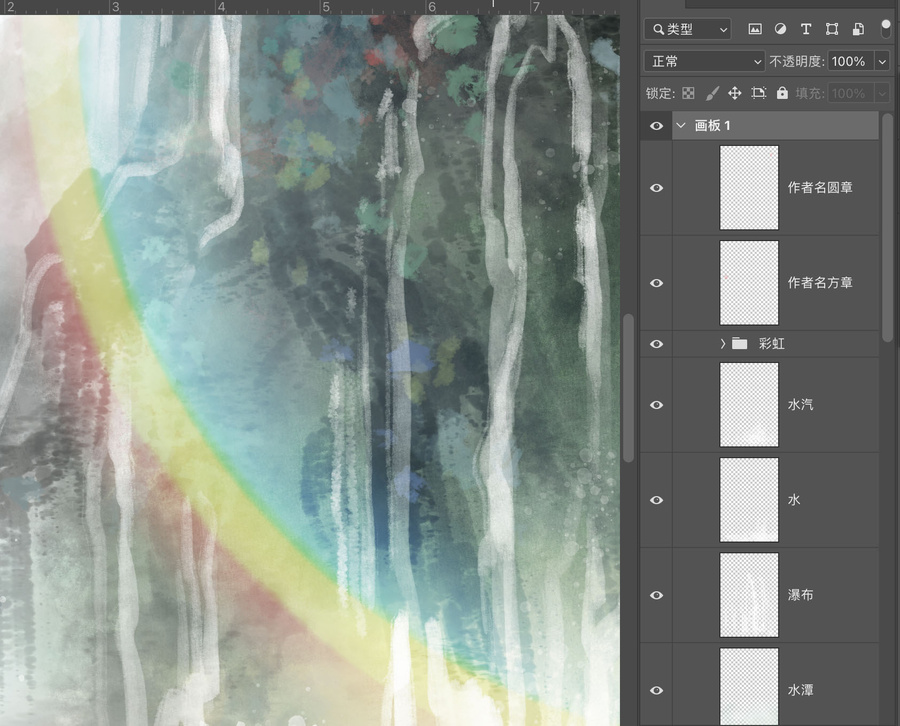Lock artboard nesting icon
900x726 pixels.
(758, 93)
